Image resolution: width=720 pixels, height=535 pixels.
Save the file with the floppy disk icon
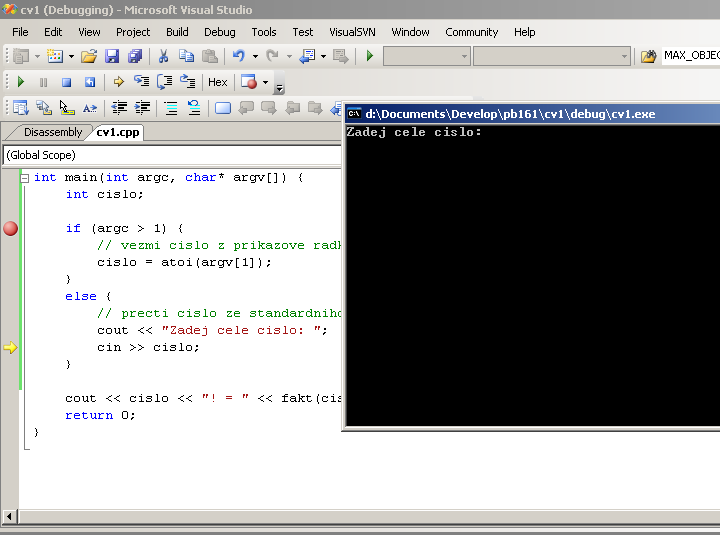pyautogui.click(x=112, y=56)
